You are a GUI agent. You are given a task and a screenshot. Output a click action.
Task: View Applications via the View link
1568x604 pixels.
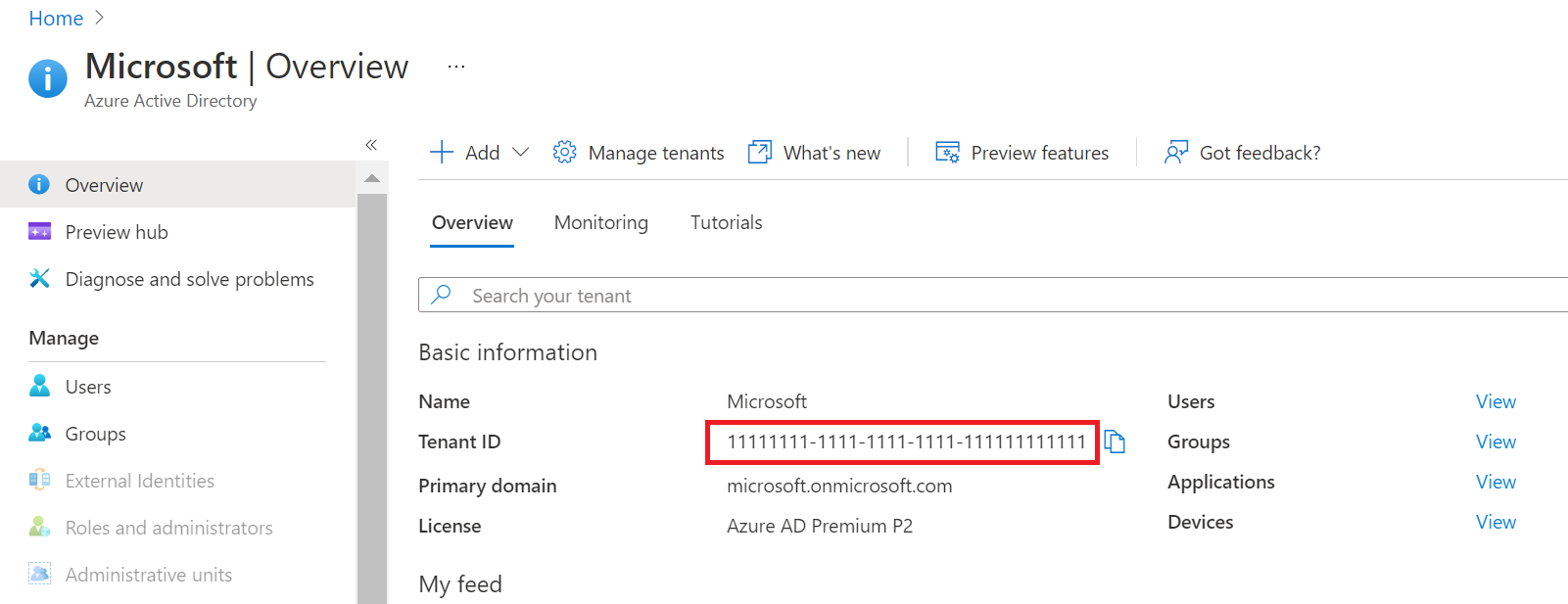click(1496, 482)
